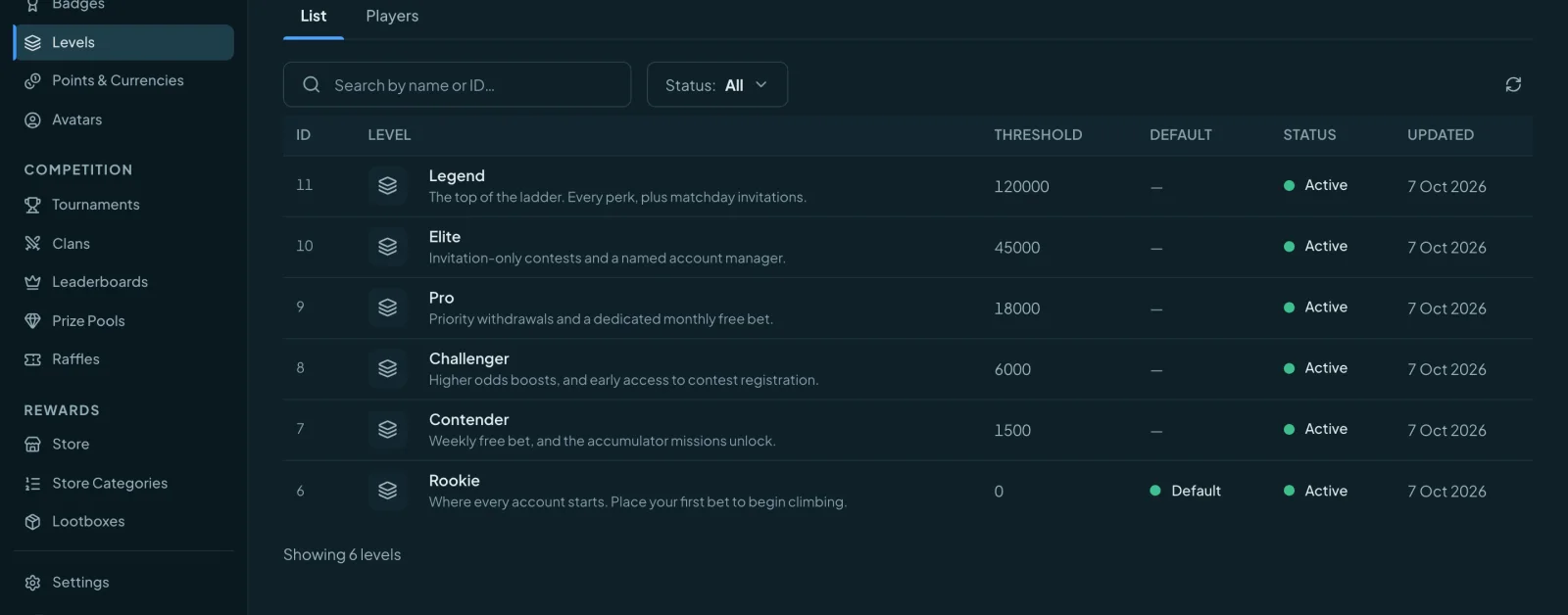Click the 120000 threshold value
Viewport: 1568px width, 615px height.
click(1021, 186)
